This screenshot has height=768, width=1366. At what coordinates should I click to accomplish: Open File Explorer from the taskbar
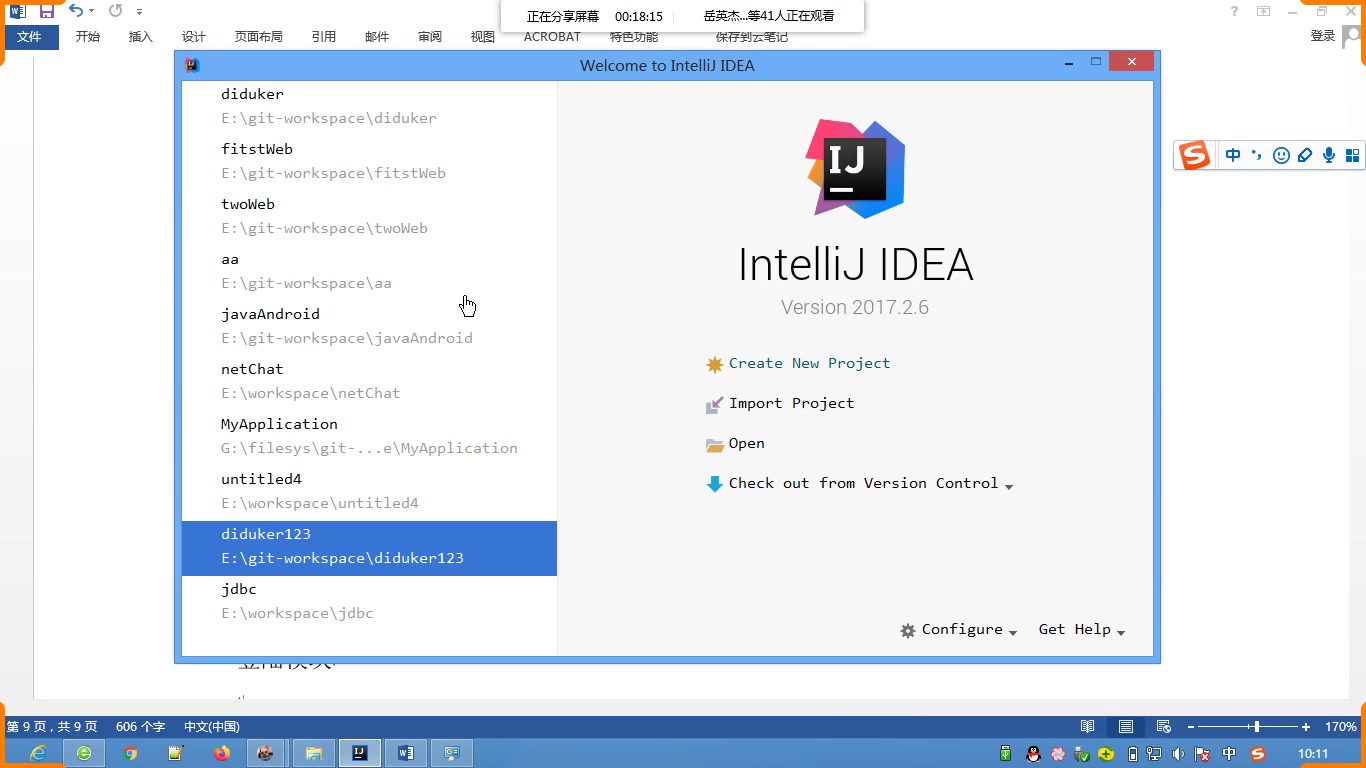tap(313, 753)
